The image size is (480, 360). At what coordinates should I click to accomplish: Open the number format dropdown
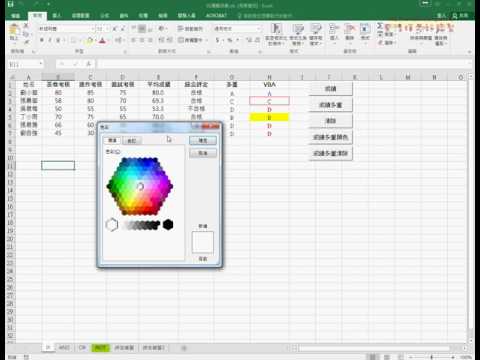coord(259,29)
